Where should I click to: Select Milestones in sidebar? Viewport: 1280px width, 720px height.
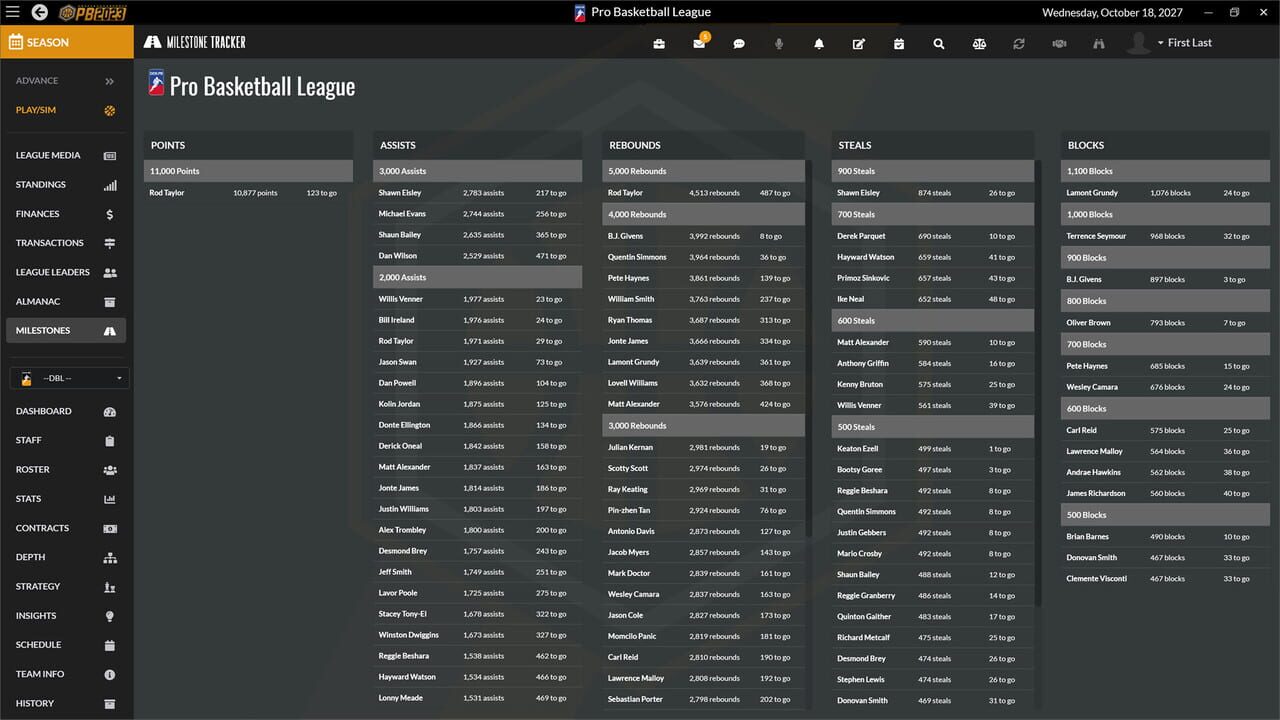pyautogui.click(x=66, y=331)
